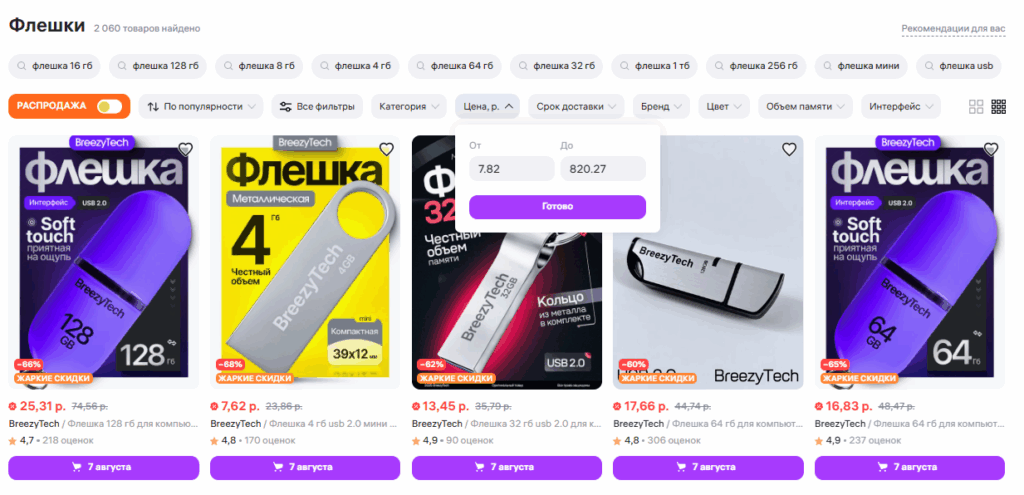The height and width of the screenshot is (495, 1024).
Task: Toggle the РАСПРОДАЖА sale switch
Action: 109,106
